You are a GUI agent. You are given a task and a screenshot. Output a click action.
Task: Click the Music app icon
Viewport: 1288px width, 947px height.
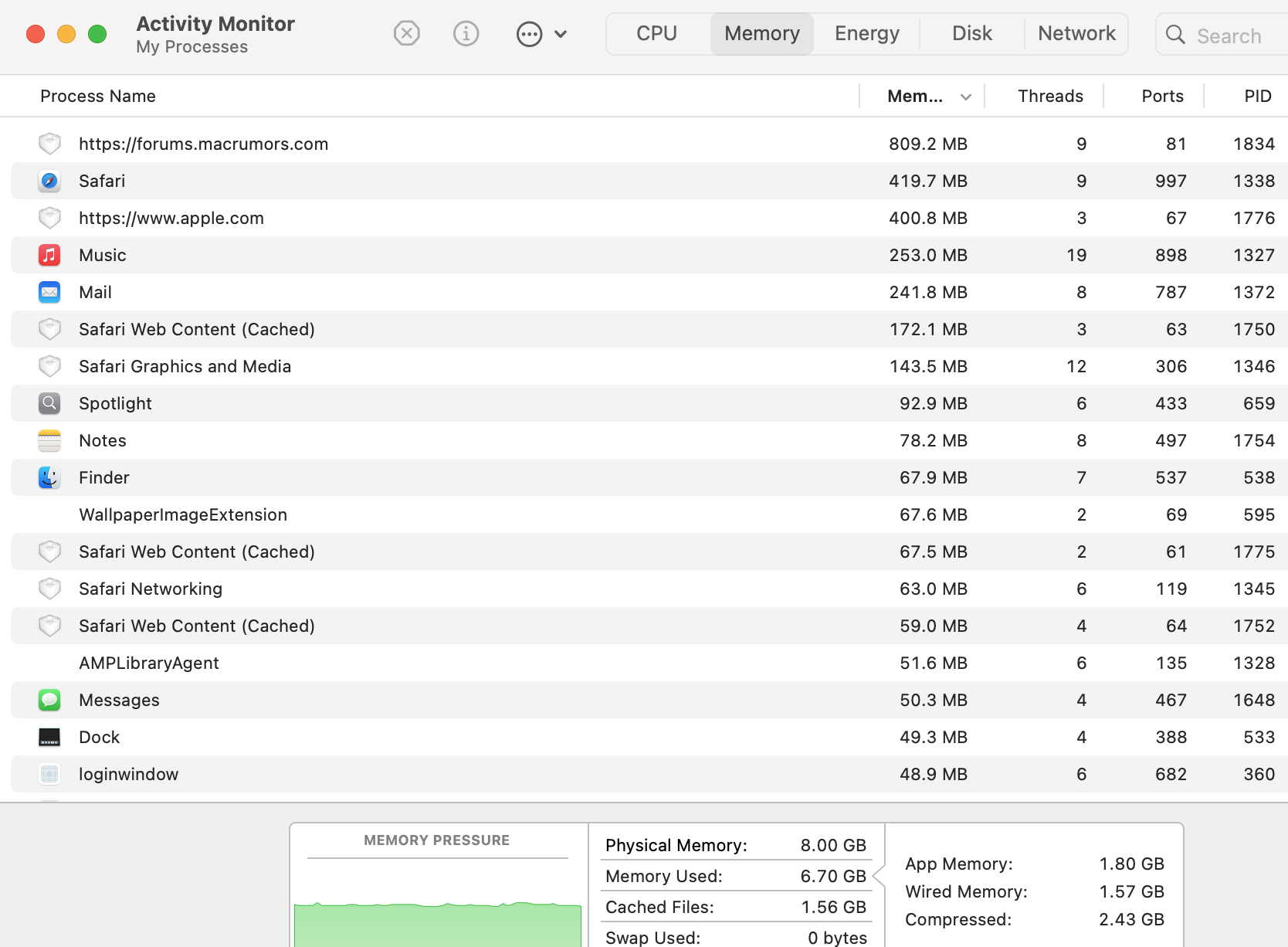[49, 255]
